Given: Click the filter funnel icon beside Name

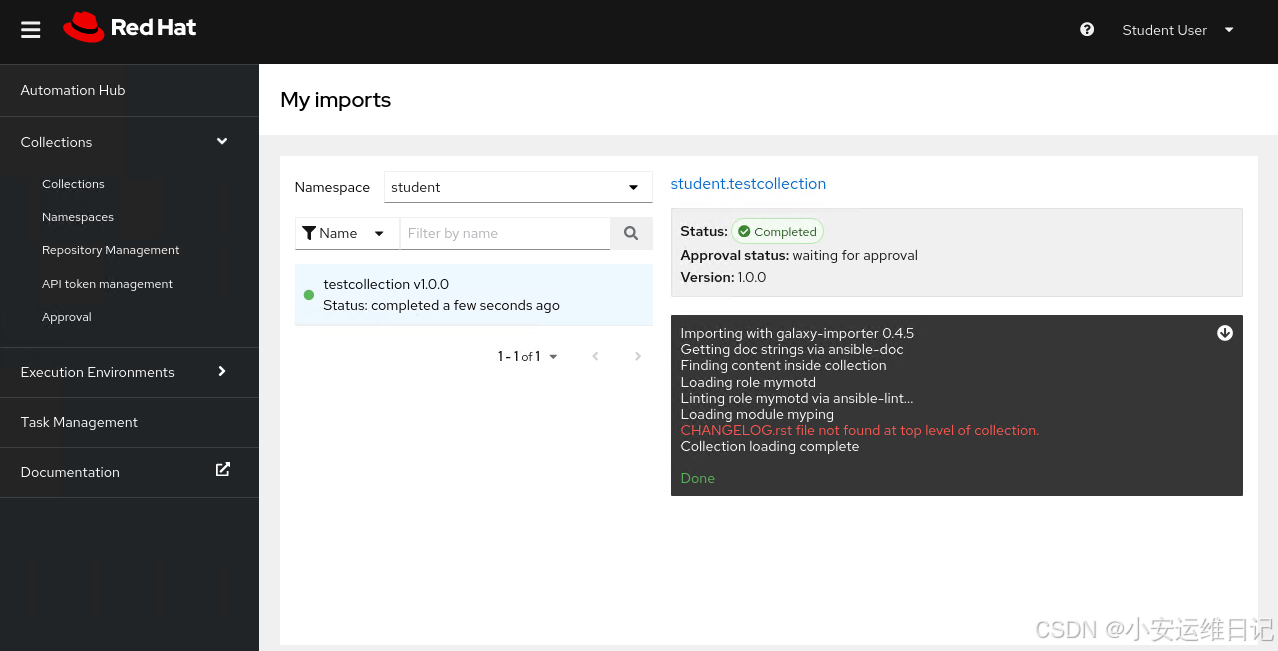Looking at the screenshot, I should coord(309,233).
